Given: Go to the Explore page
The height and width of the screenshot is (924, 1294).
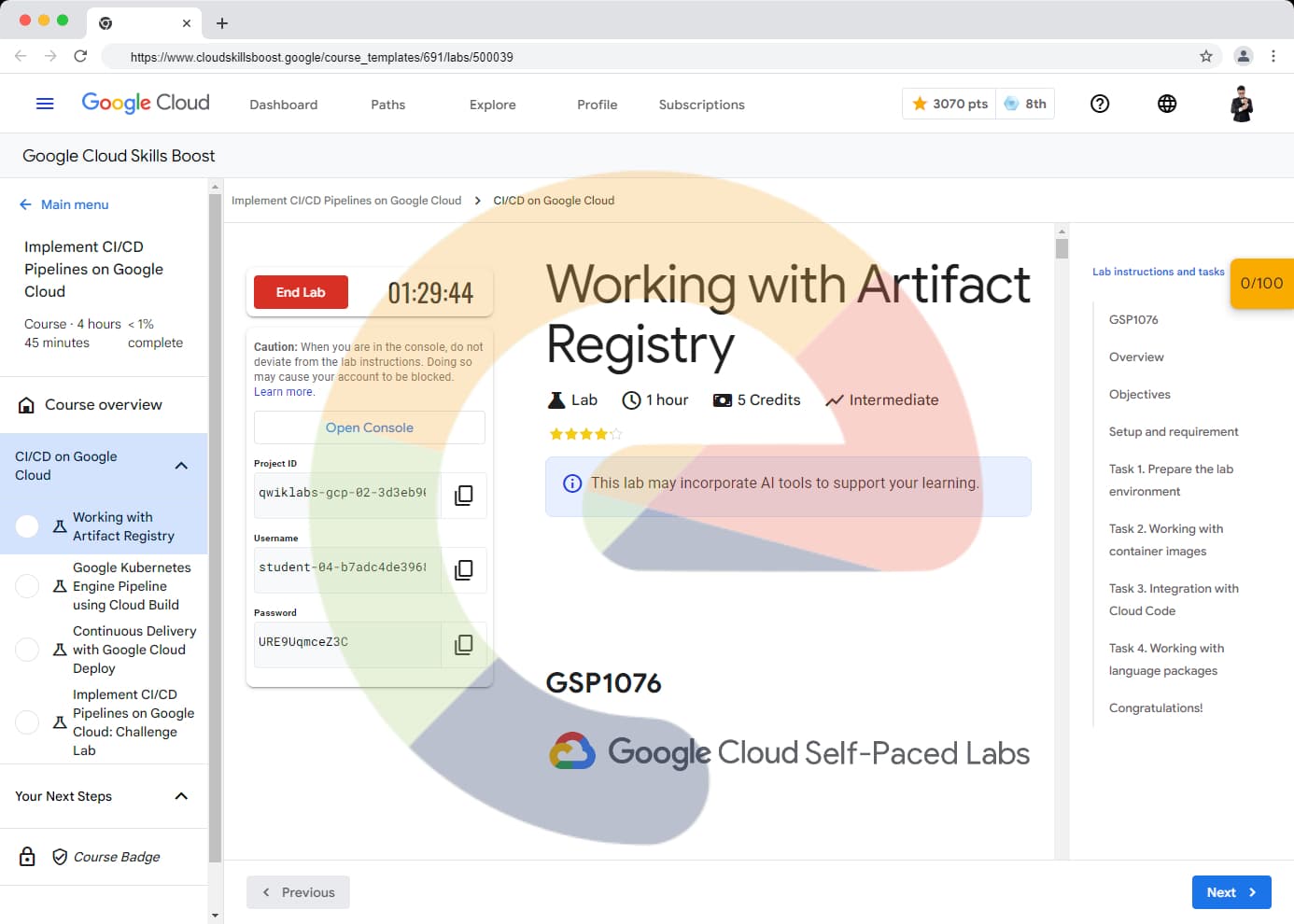Looking at the screenshot, I should coord(492,105).
